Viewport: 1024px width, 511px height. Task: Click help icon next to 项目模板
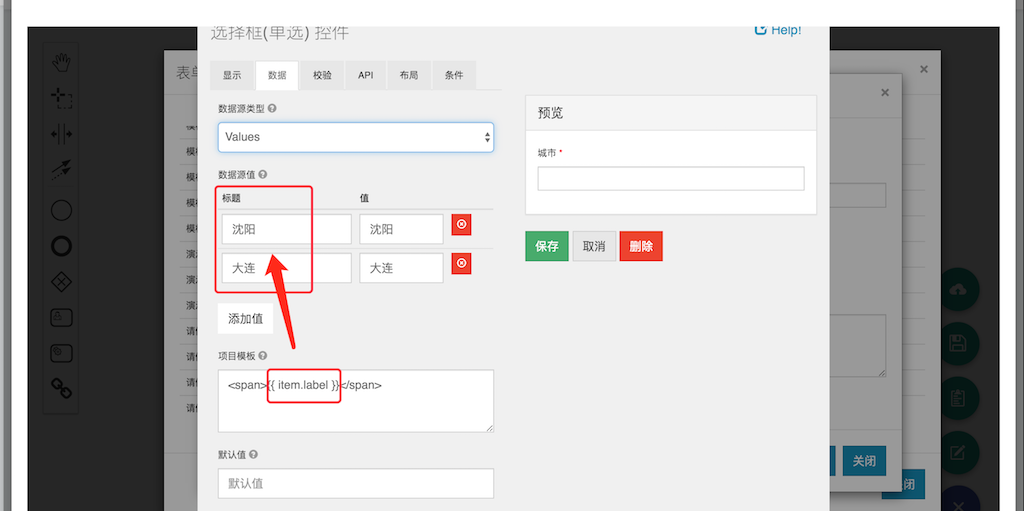(x=262, y=356)
